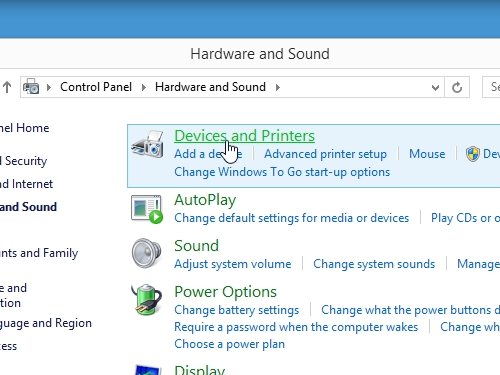Open the Power Options heading
Viewport: 500px width, 375px height.
pos(225,292)
